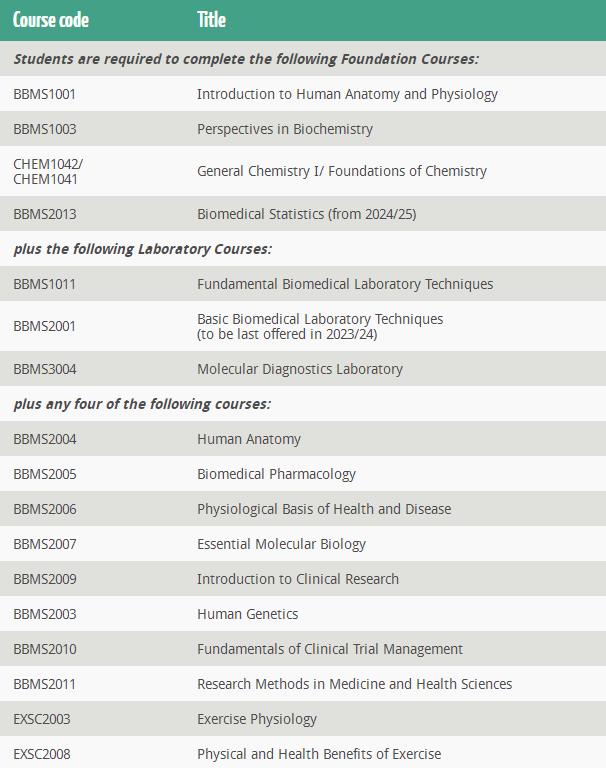Click the Course code column header

pyautogui.click(x=51, y=20)
